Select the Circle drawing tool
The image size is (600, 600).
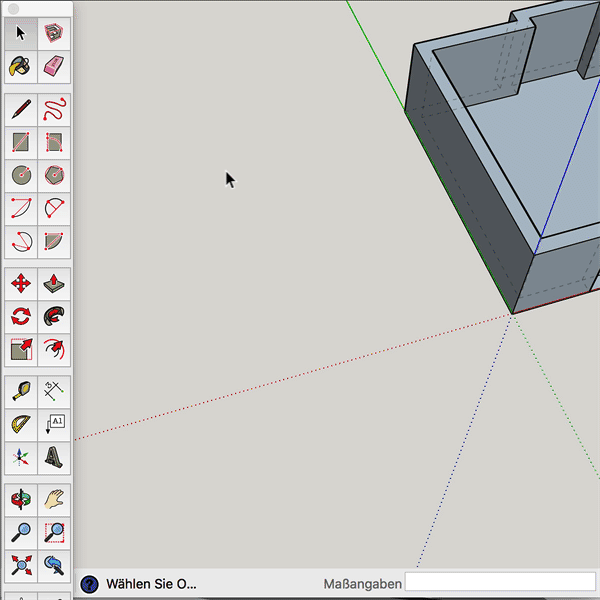pos(20,175)
